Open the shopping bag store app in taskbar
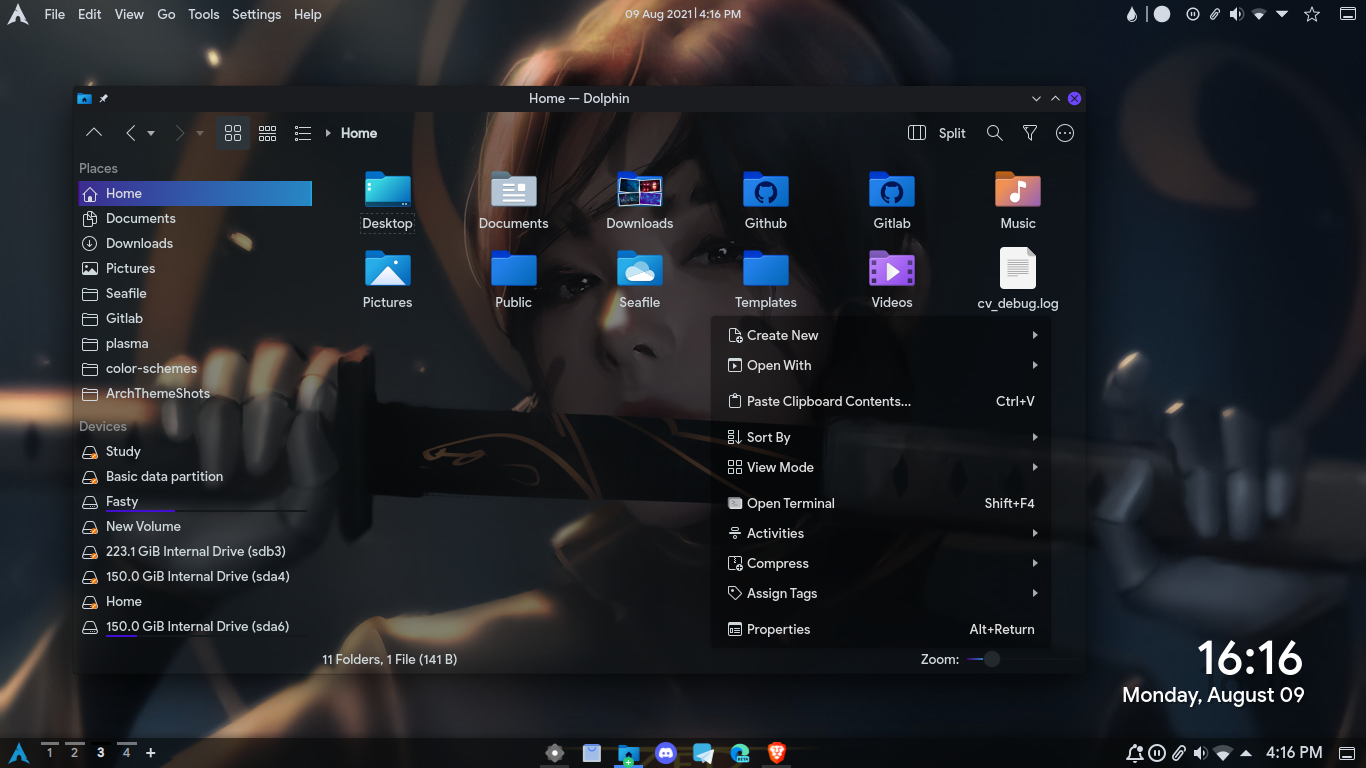This screenshot has width=1366, height=768. (592, 753)
